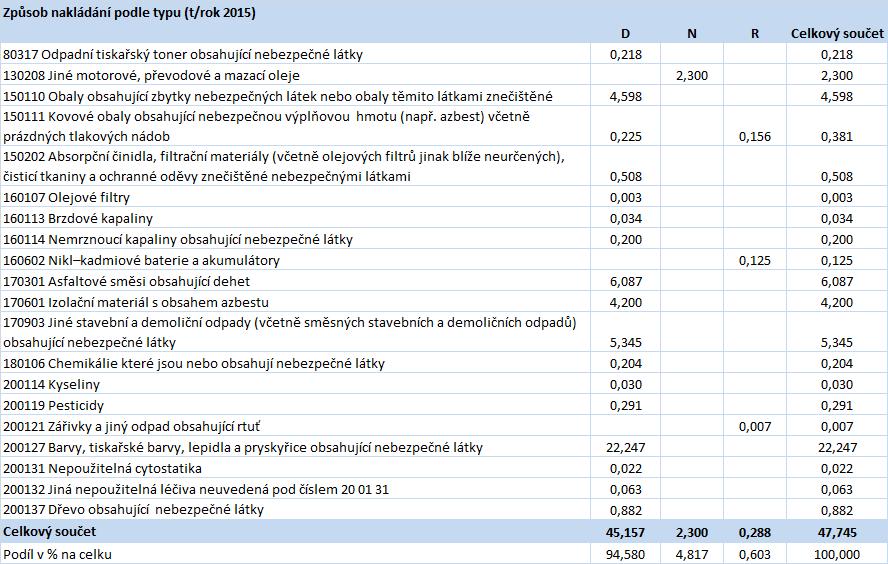Select row '170301 Asfaltové směsi obsahující dehet'

click(444, 281)
